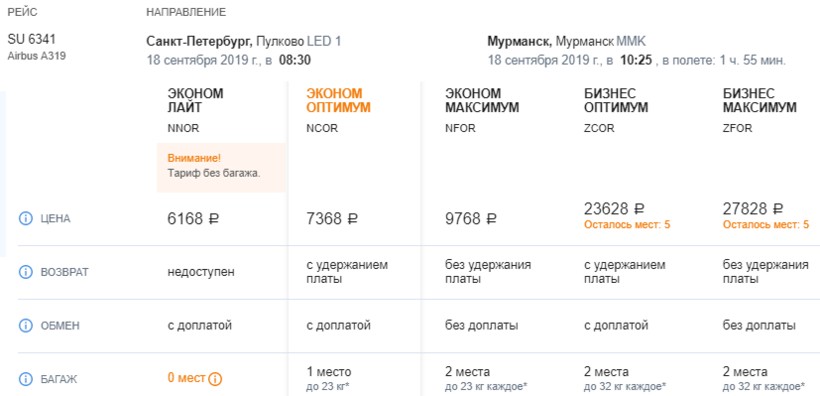Click the info icon beside ЦЕНА
This screenshot has width=820, height=396.
(x=26, y=219)
